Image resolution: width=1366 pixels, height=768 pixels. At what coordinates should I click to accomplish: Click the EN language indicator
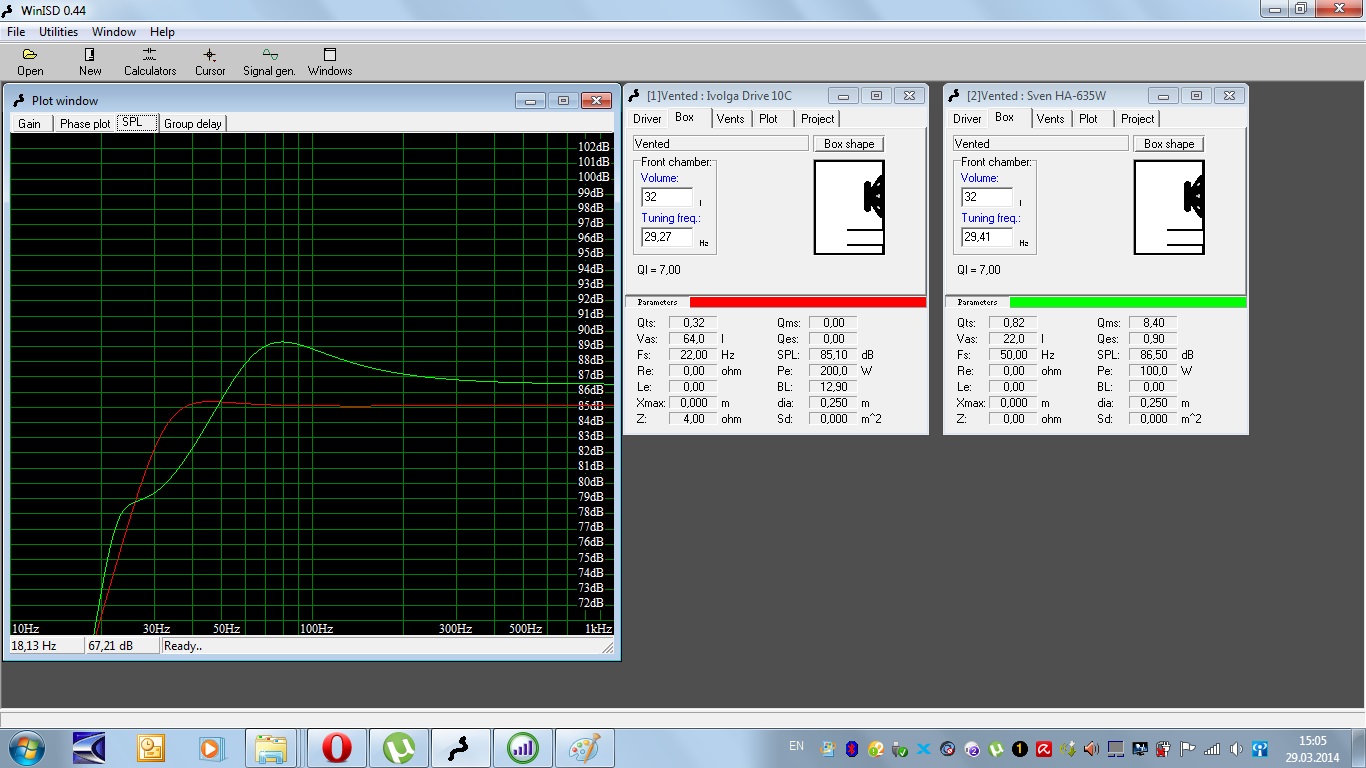tap(796, 746)
